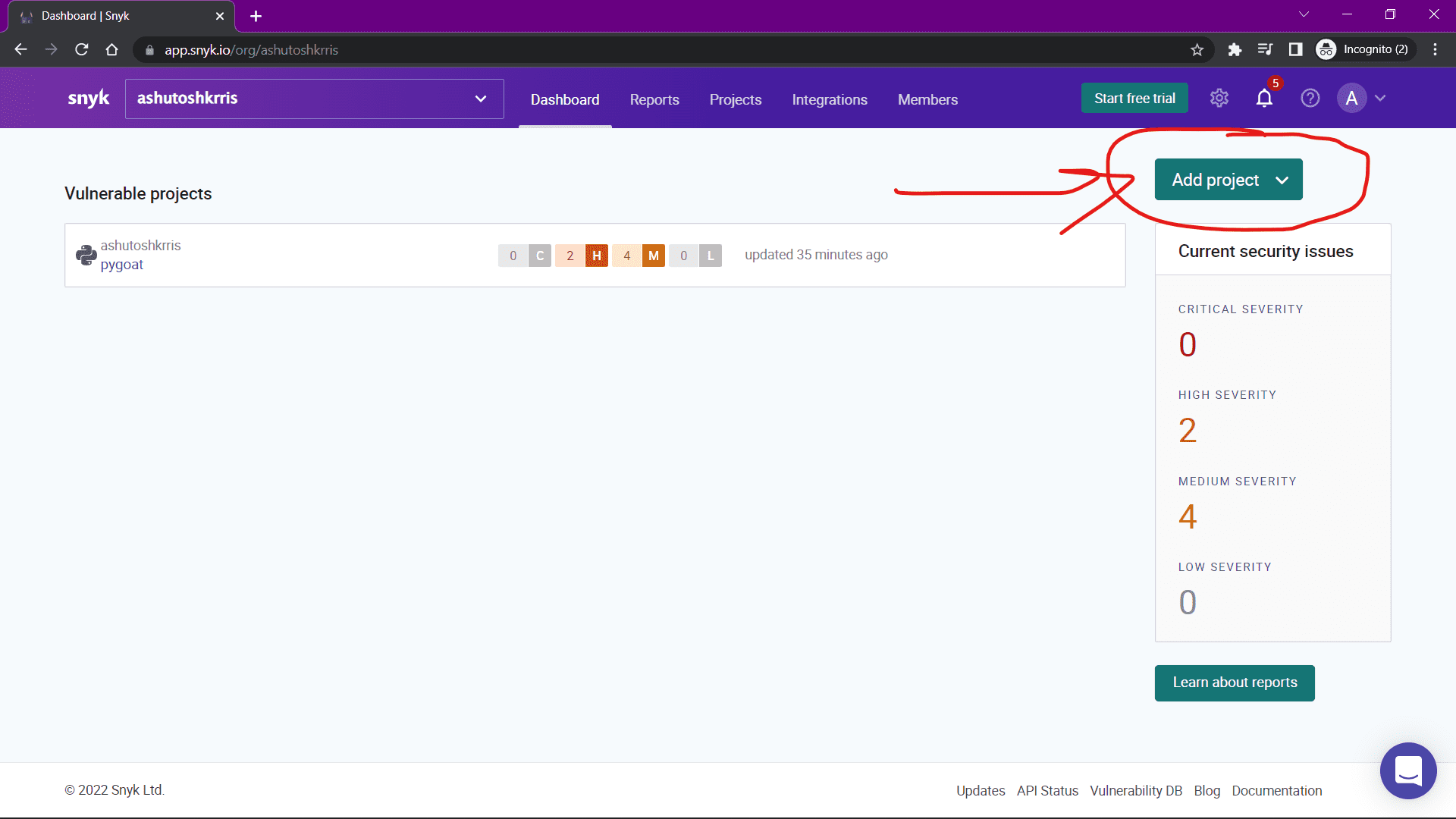1456x819 pixels.
Task: Open the Integrations menu item
Action: (x=829, y=99)
